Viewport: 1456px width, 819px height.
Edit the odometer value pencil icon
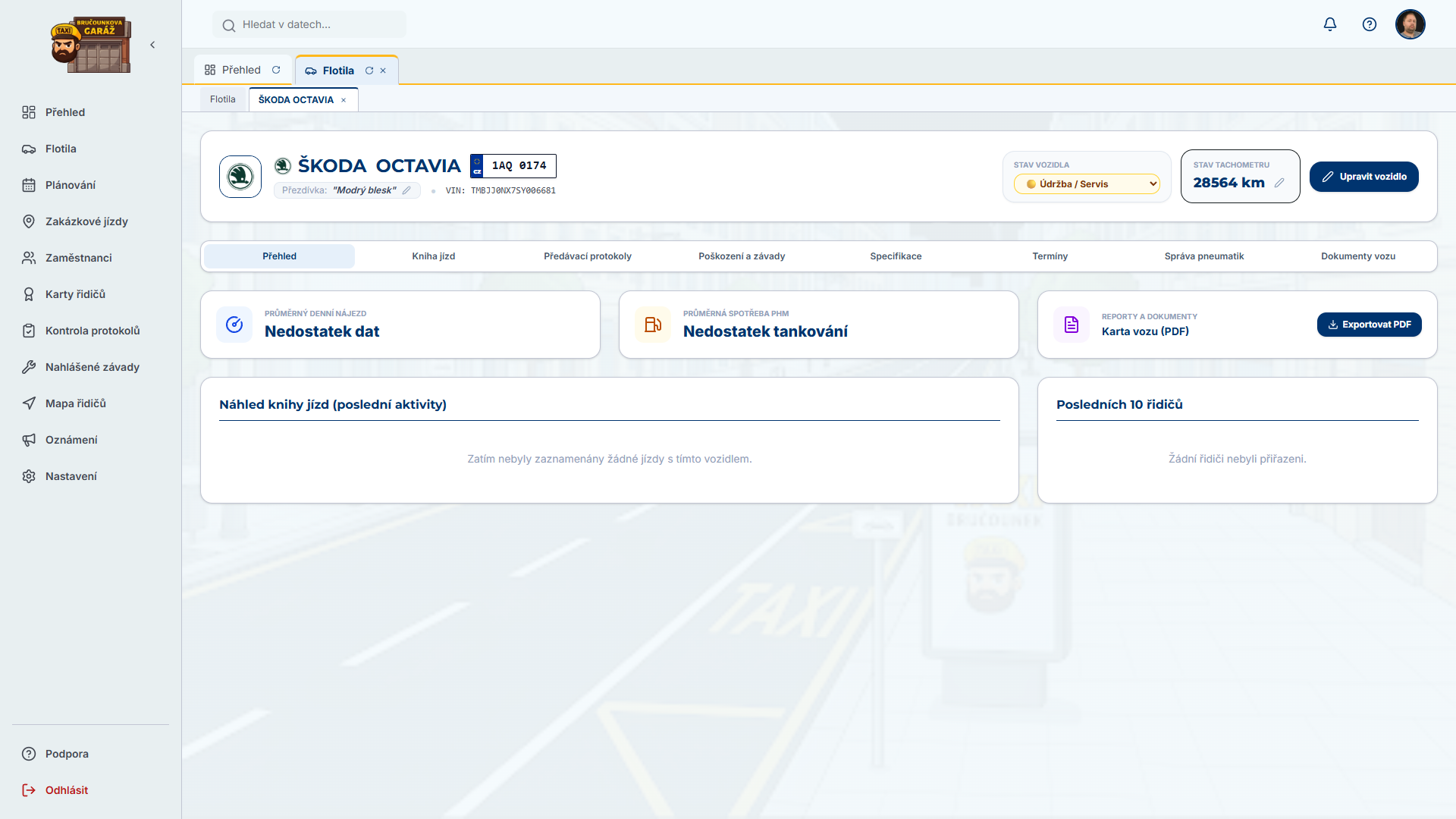tap(1279, 183)
